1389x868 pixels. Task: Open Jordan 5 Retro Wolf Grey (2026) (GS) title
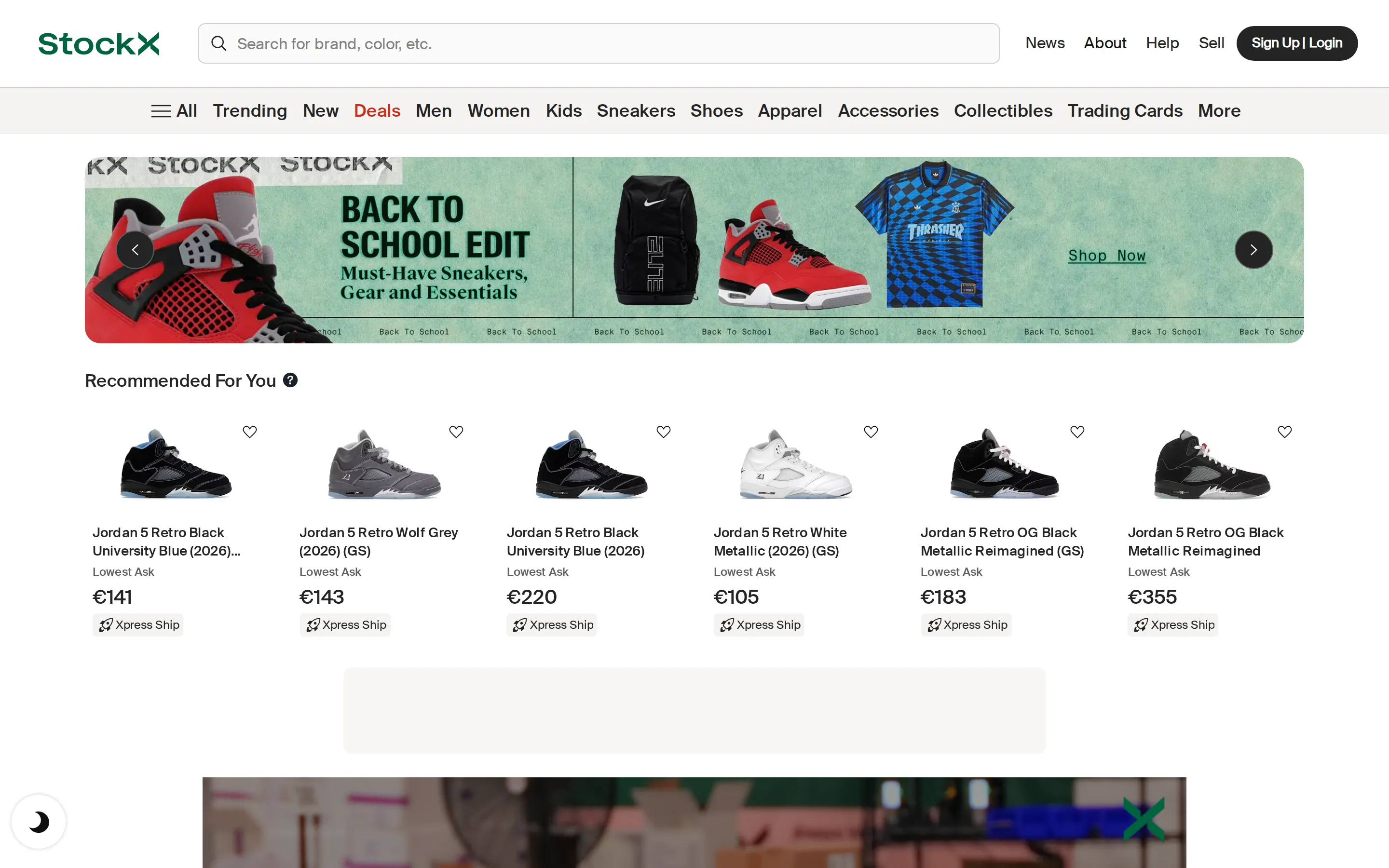tap(379, 542)
